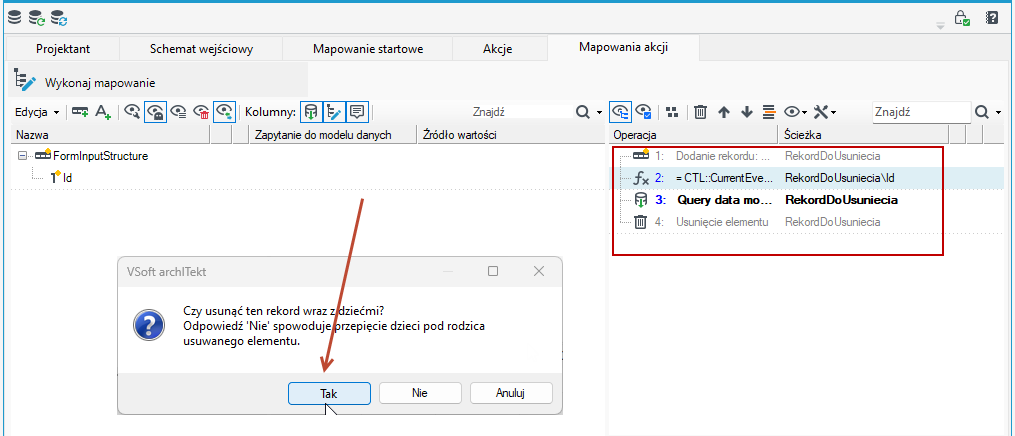Switch to the Schemat wejściowy tab
This screenshot has width=1015, height=436.
click(x=201, y=49)
